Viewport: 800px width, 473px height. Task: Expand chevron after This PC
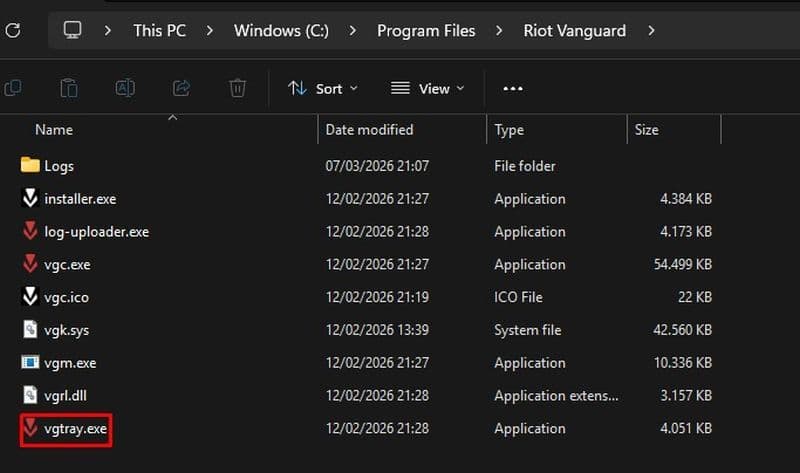[210, 31]
